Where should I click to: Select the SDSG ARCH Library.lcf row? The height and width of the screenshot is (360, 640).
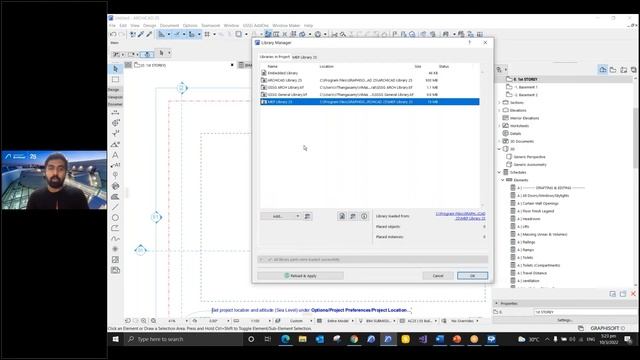tap(370, 87)
